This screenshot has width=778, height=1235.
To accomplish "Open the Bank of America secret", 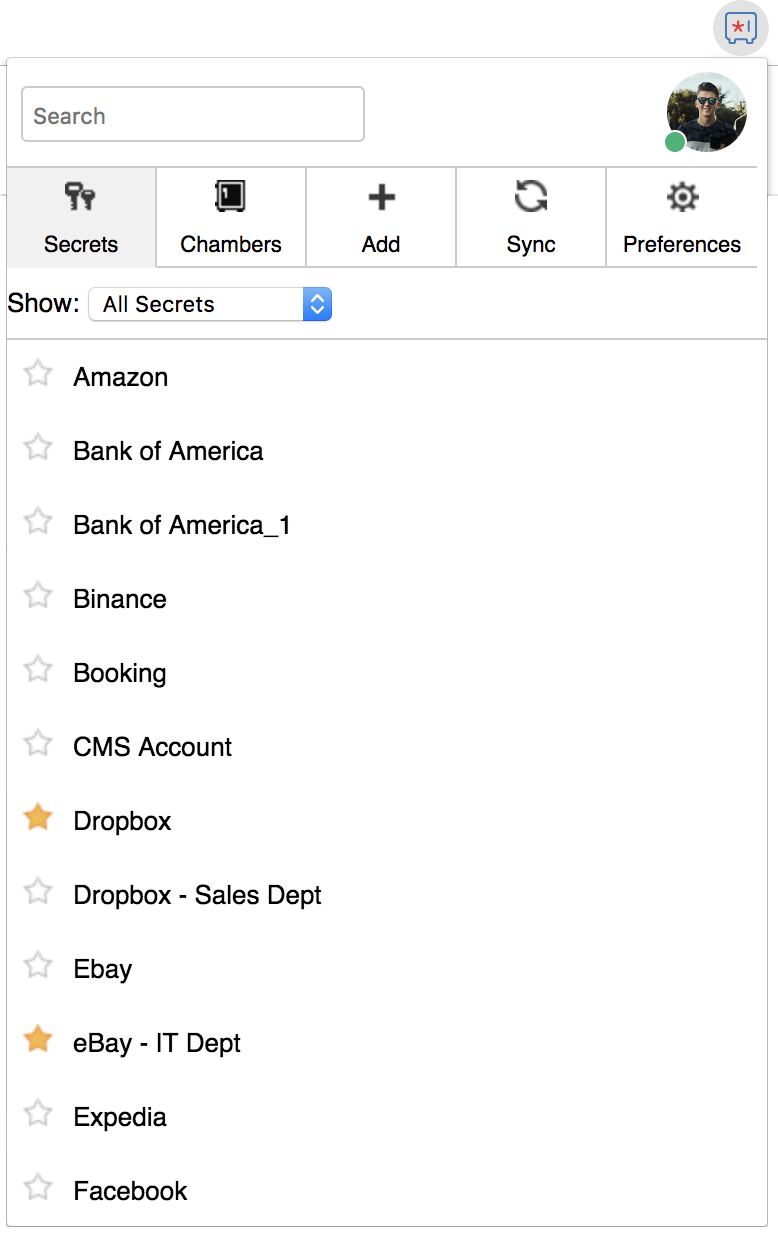I will coord(168,451).
